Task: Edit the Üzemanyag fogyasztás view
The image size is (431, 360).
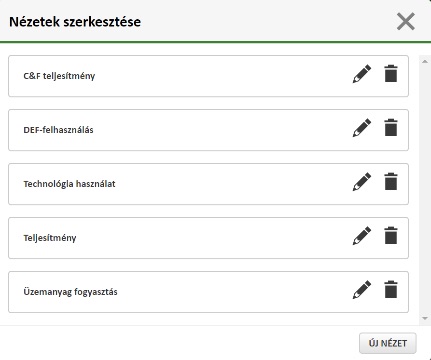Action: click(362, 290)
